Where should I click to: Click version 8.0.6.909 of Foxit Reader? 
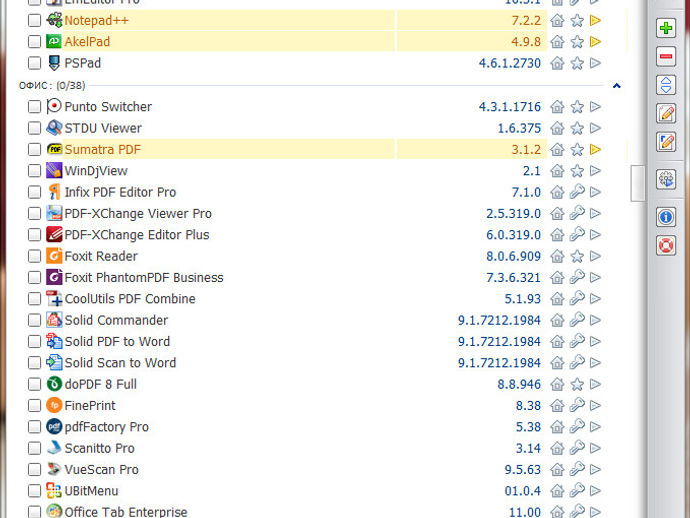click(x=513, y=256)
